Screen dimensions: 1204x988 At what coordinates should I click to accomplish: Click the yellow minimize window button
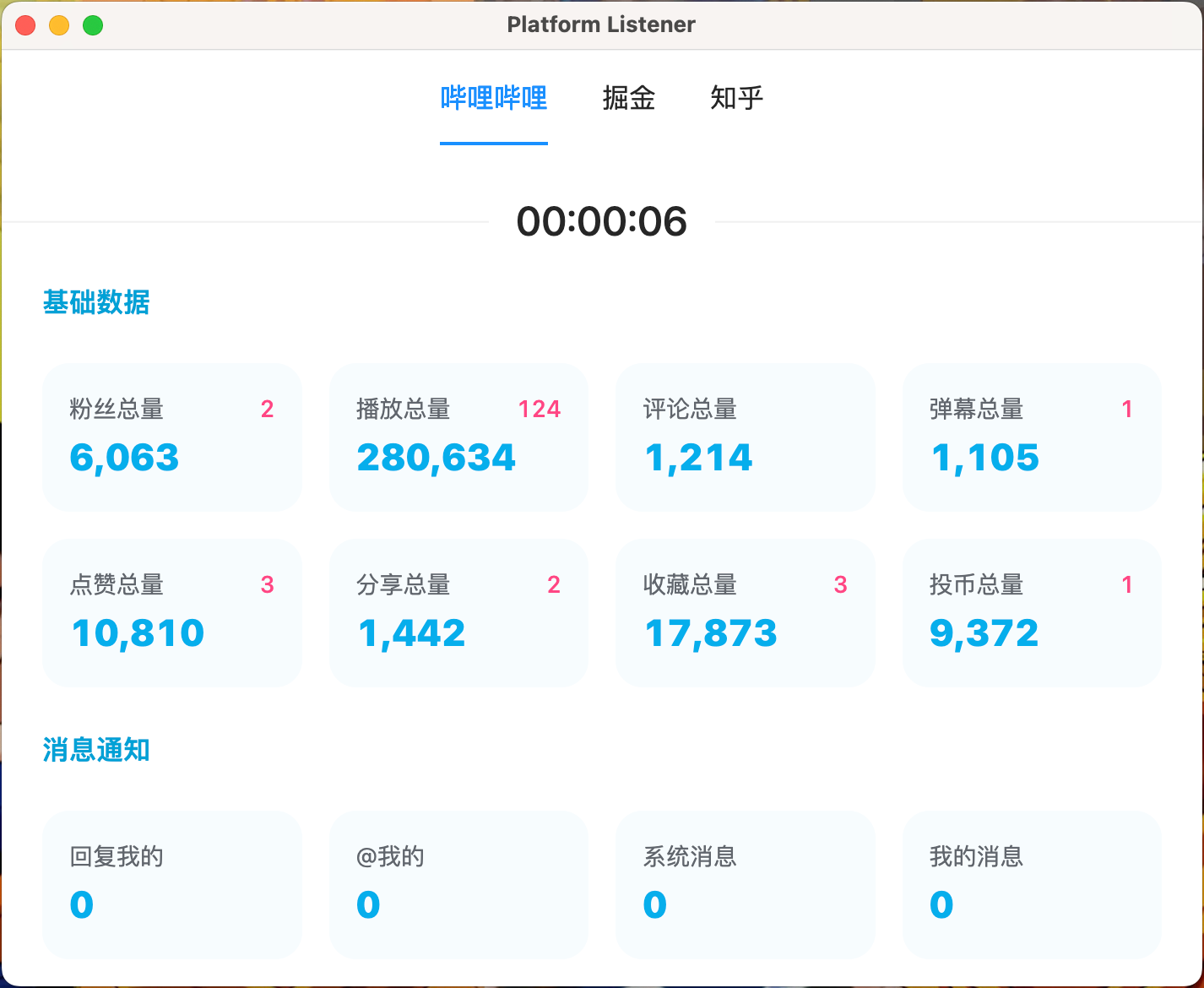click(x=59, y=25)
